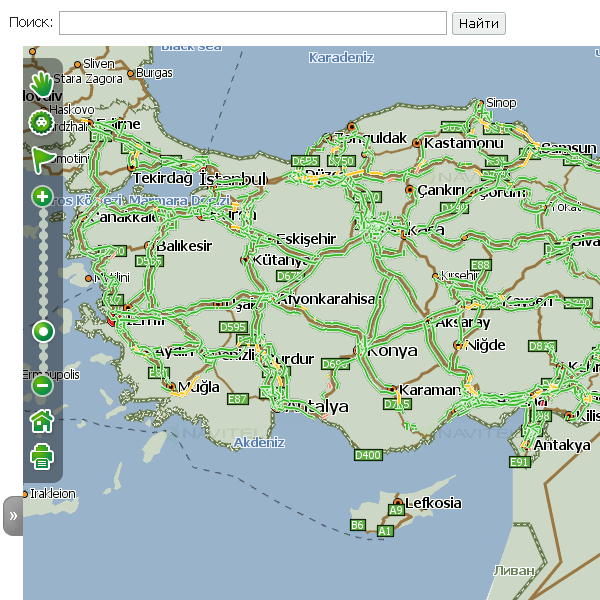Expand the side panel with double-arrow tab
This screenshot has width=600, height=600.
(13, 516)
